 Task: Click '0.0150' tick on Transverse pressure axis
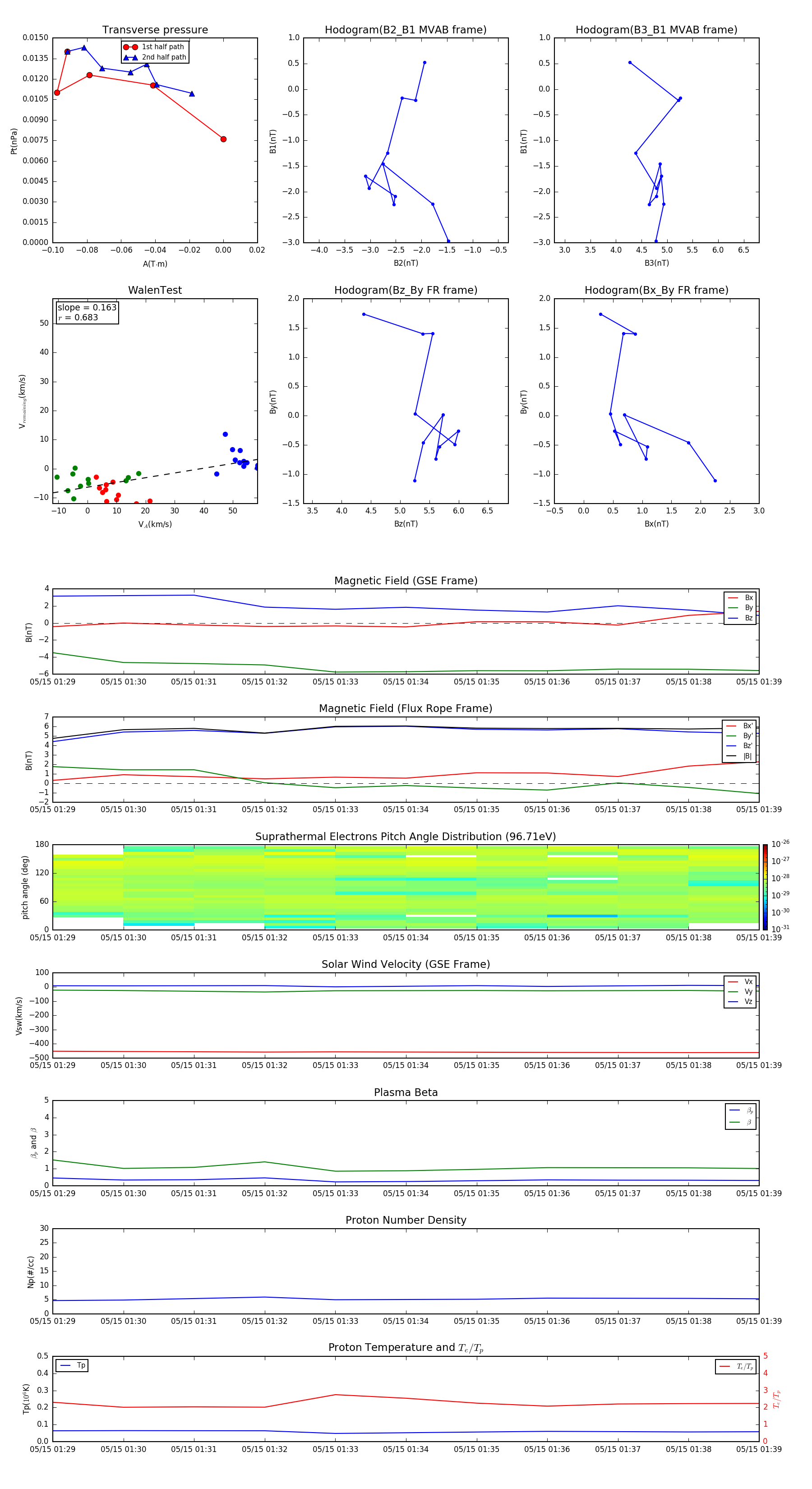tap(35, 38)
